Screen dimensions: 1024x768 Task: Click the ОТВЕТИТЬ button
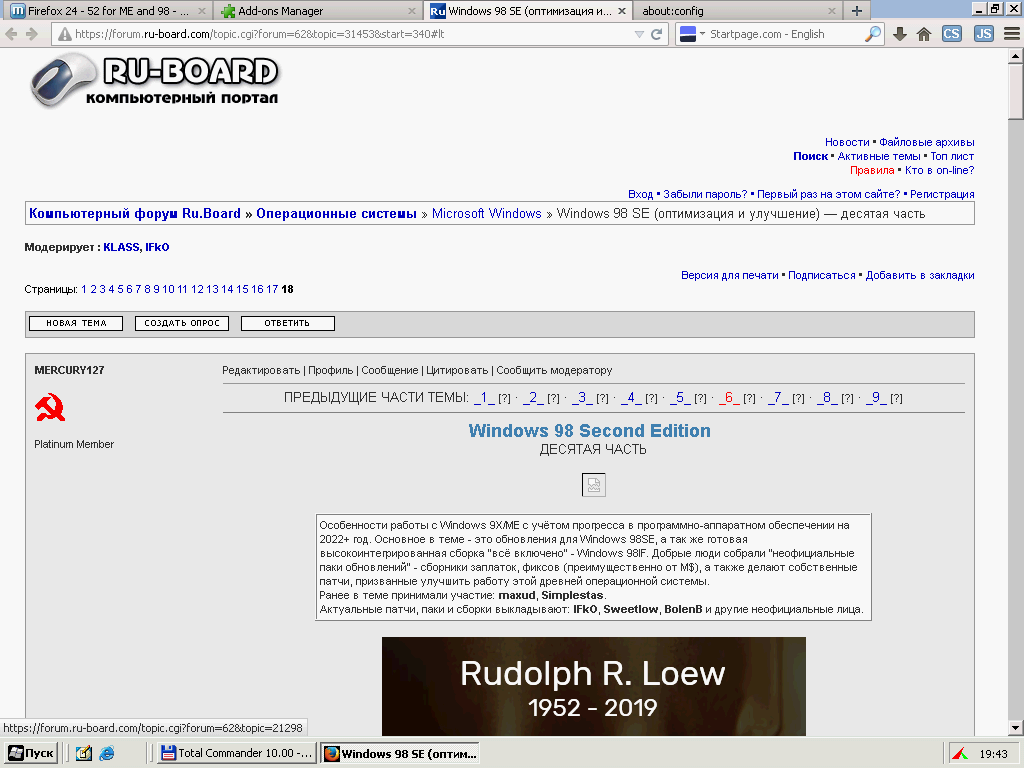pyautogui.click(x=287, y=323)
